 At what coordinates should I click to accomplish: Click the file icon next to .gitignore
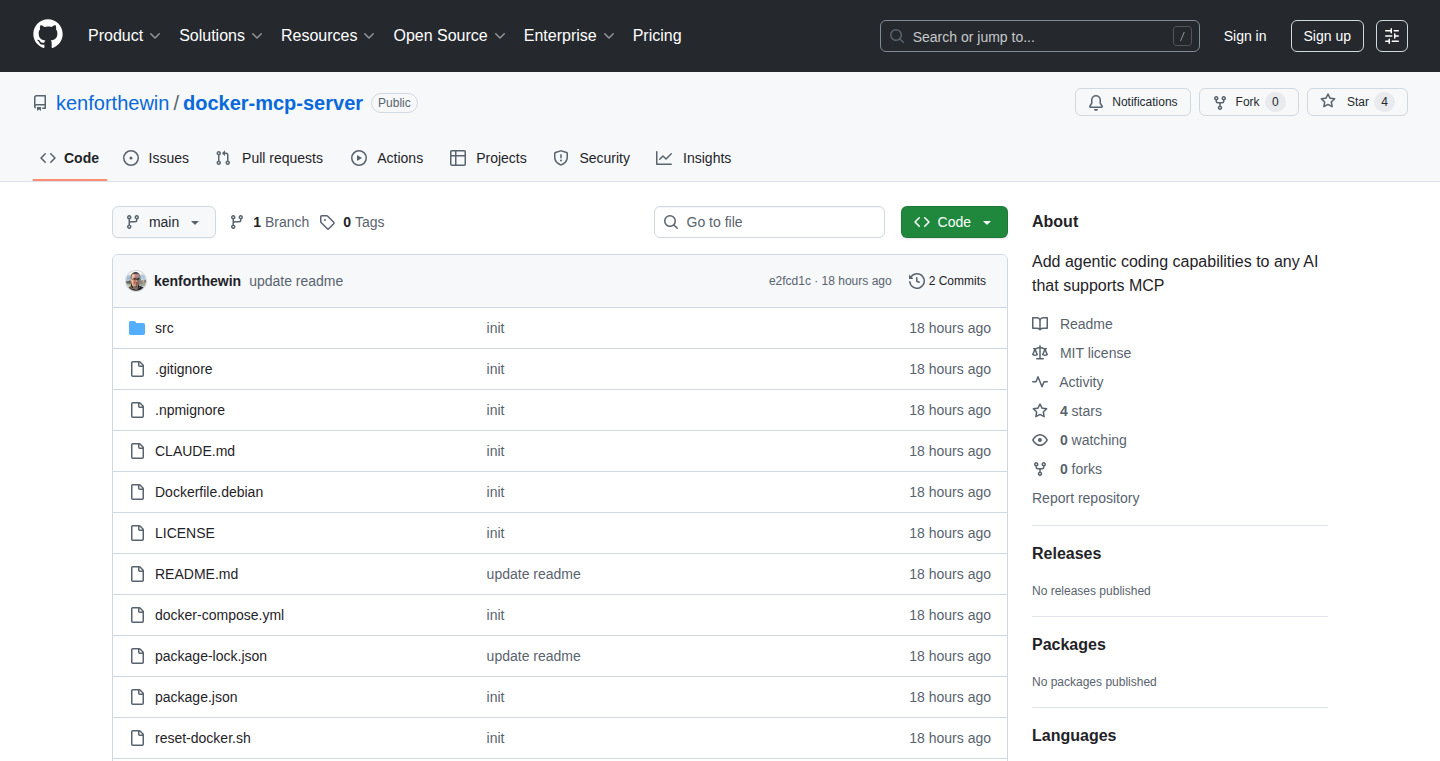(137, 369)
